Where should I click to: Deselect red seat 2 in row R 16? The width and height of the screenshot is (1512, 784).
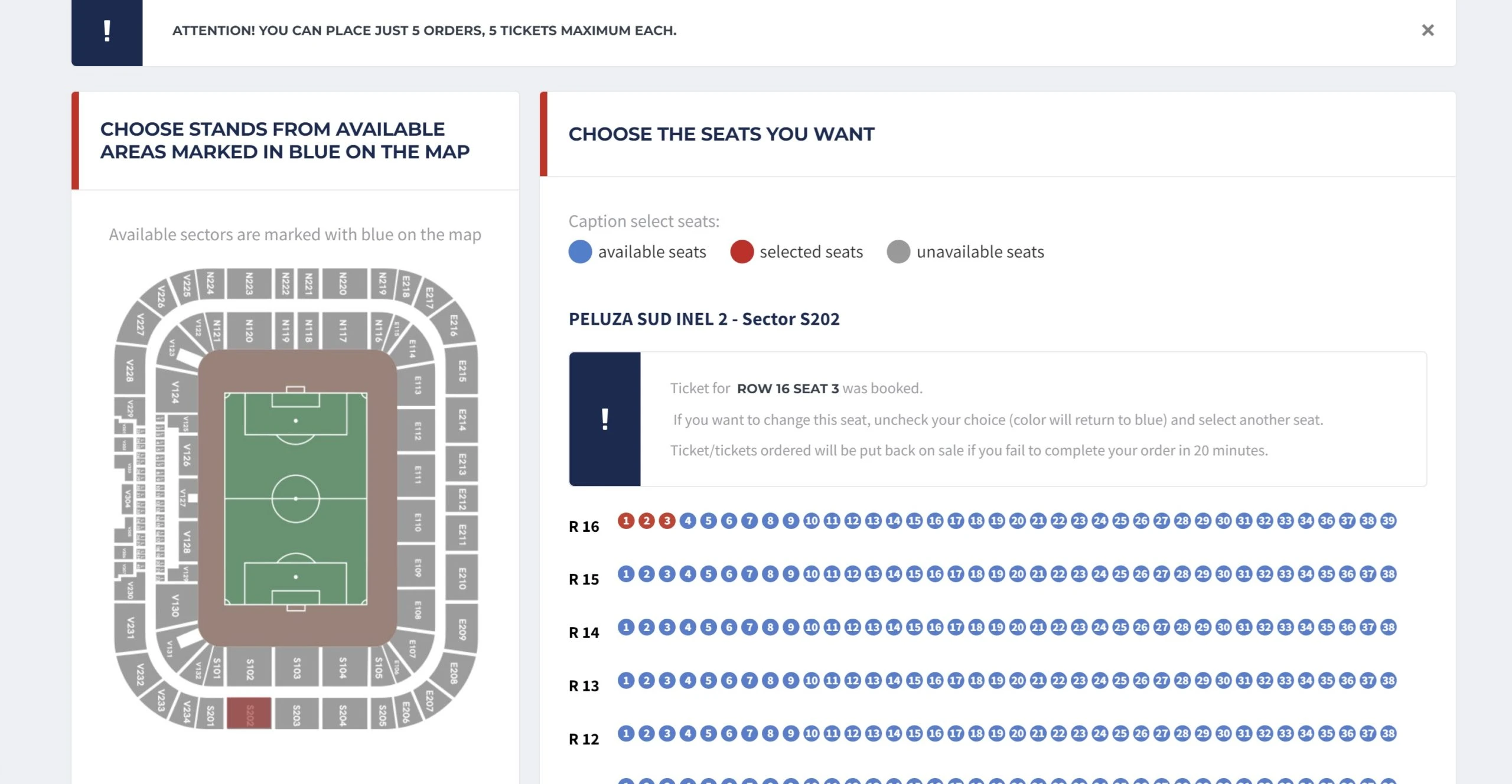[647, 521]
